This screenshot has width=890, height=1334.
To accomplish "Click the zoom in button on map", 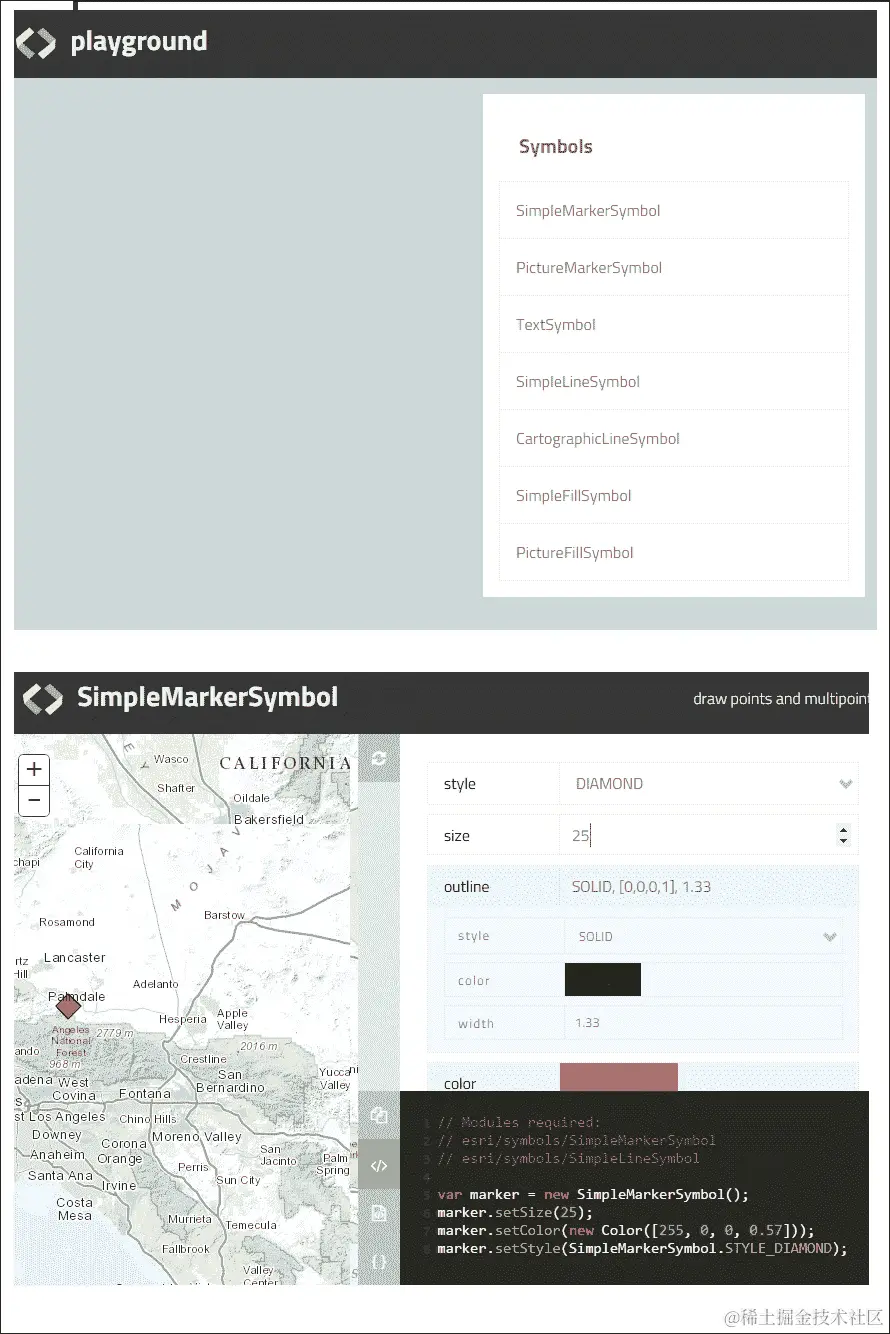I will click(x=34, y=769).
